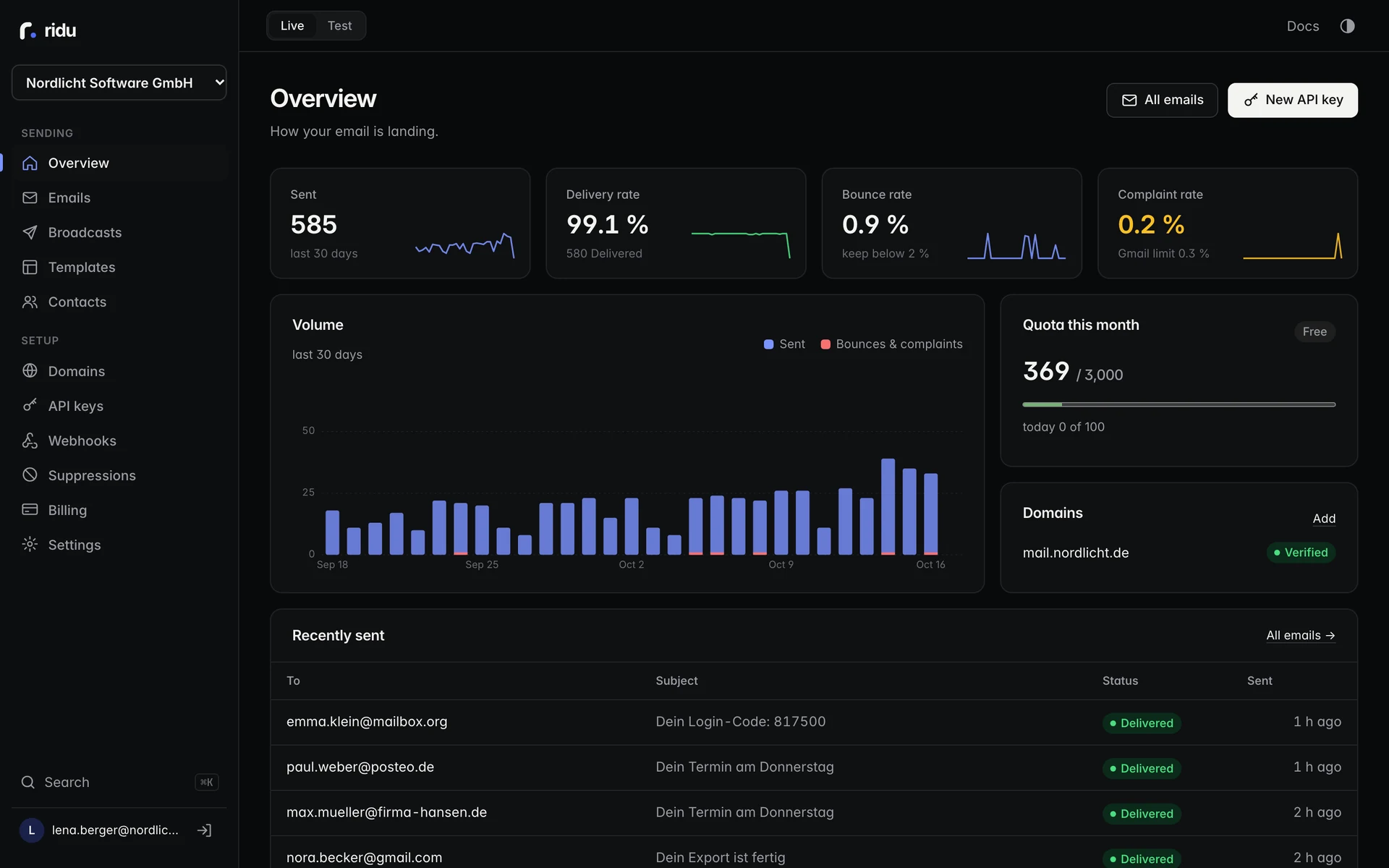Click the user avatar letter L

[31, 830]
